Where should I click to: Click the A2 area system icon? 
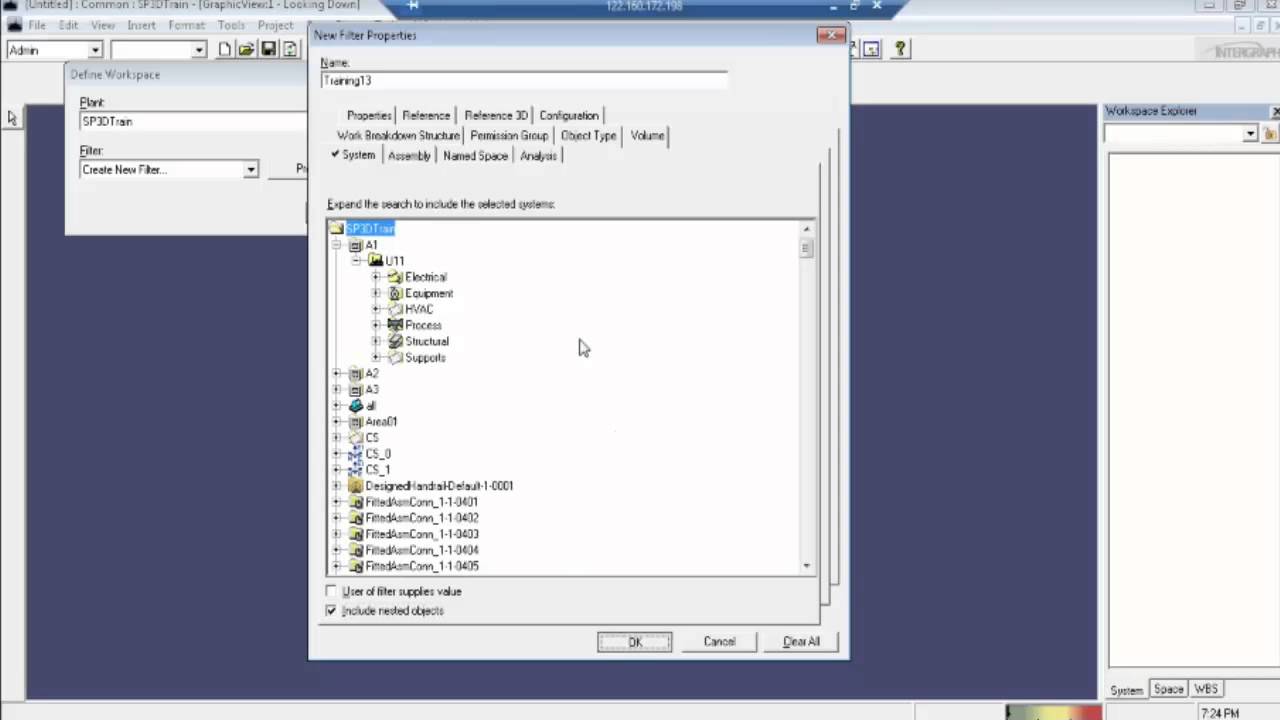pyautogui.click(x=356, y=373)
